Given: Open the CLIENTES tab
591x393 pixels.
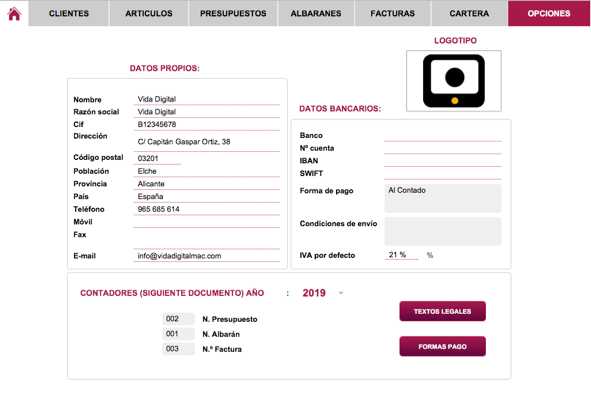Looking at the screenshot, I should point(69,14).
